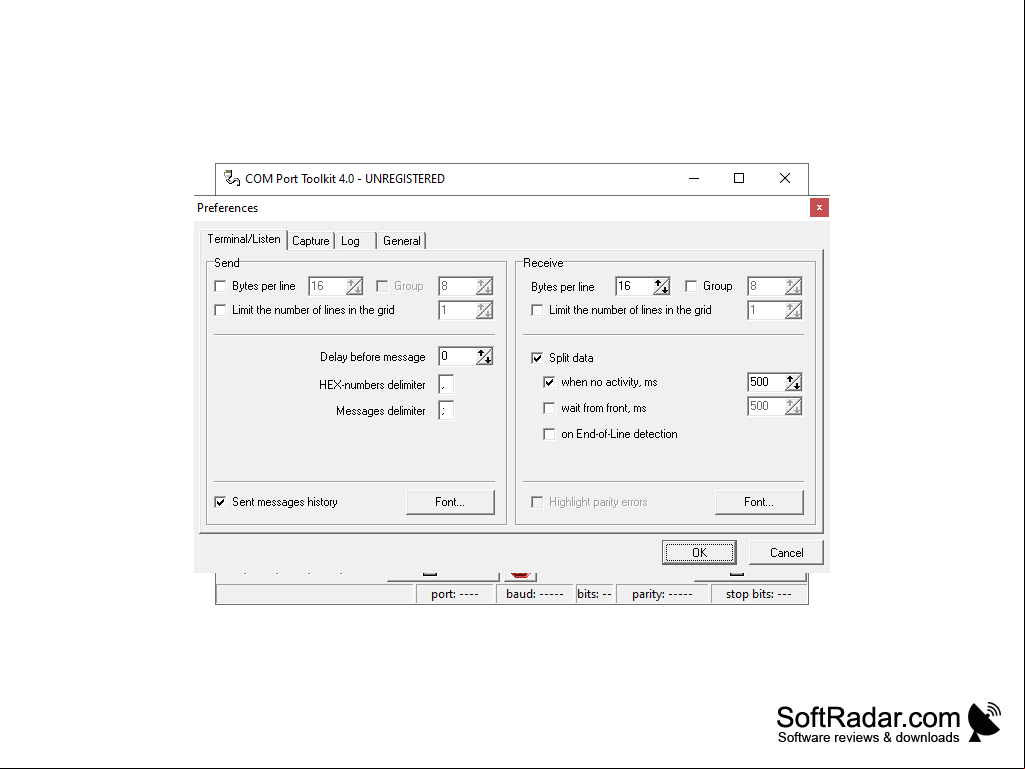Click the bits: -- status bar entry
This screenshot has height=769, width=1025.
click(x=594, y=594)
